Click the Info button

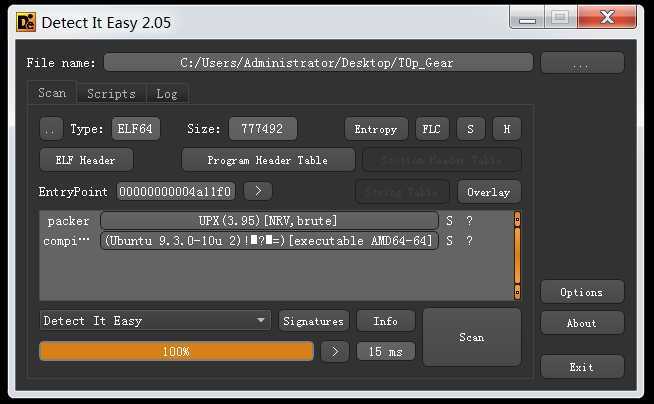[386, 321]
